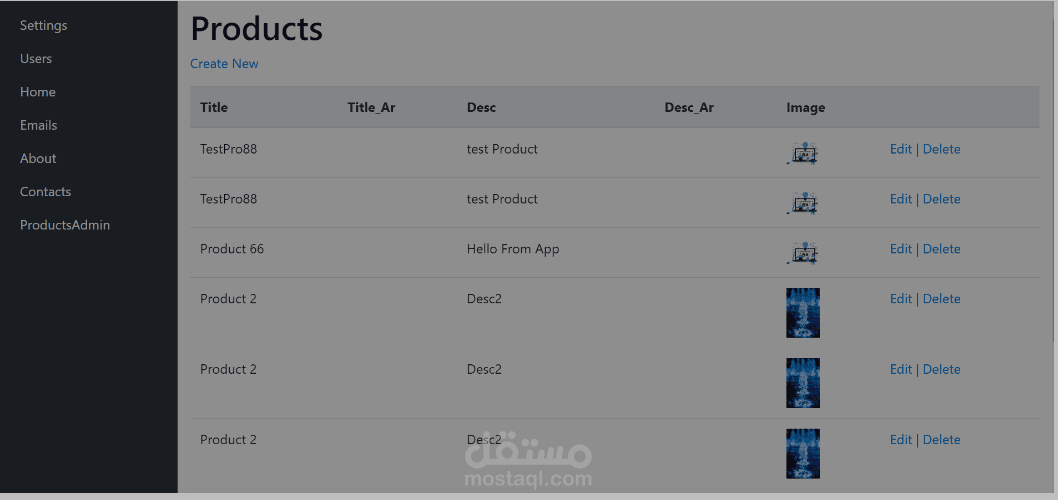The height and width of the screenshot is (500, 1058).
Task: Delete the Product 66 entry
Action: click(x=941, y=249)
